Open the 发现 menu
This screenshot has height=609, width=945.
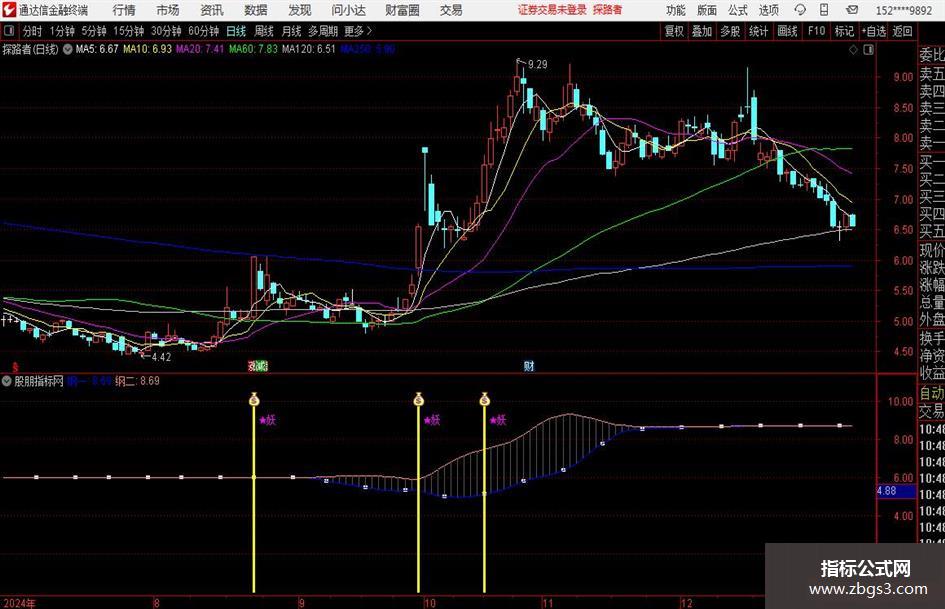pos(300,10)
